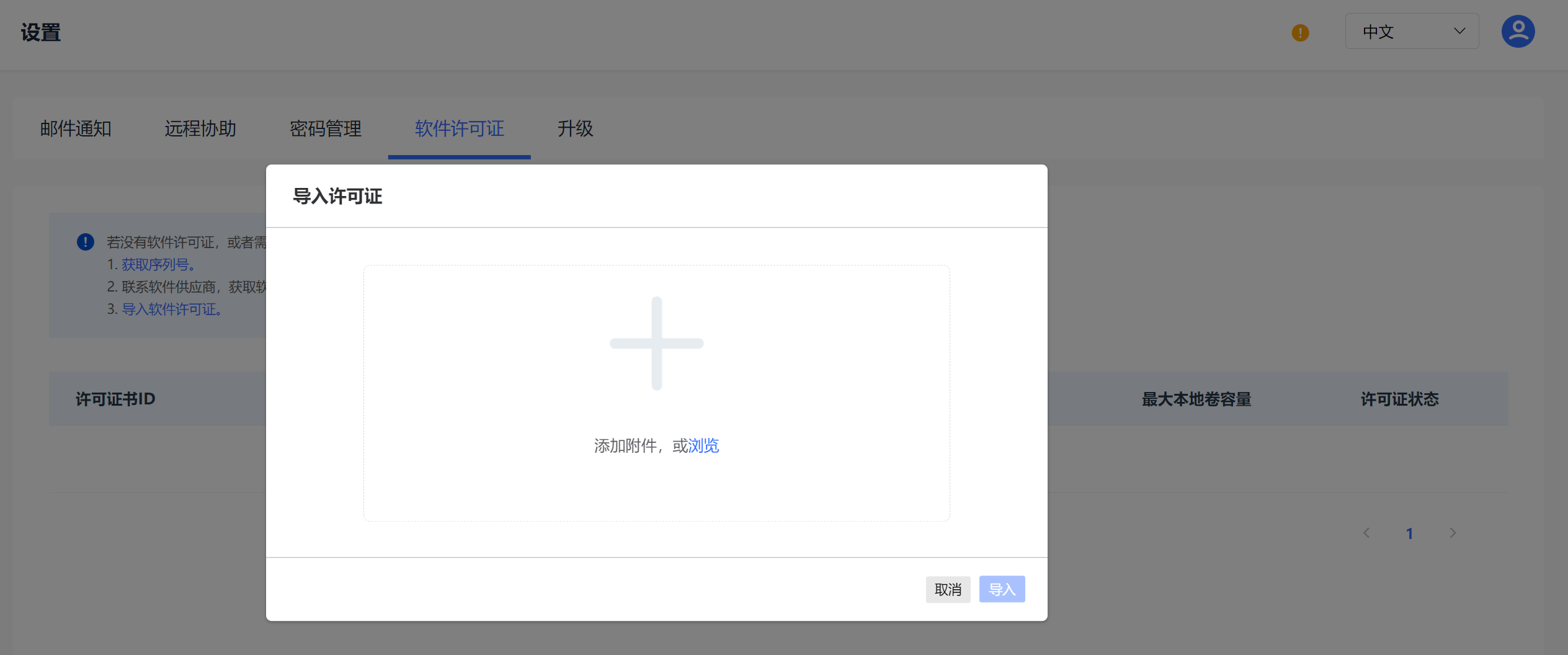Open the user account avatar icon
This screenshot has height=655, width=1568.
click(x=1518, y=31)
